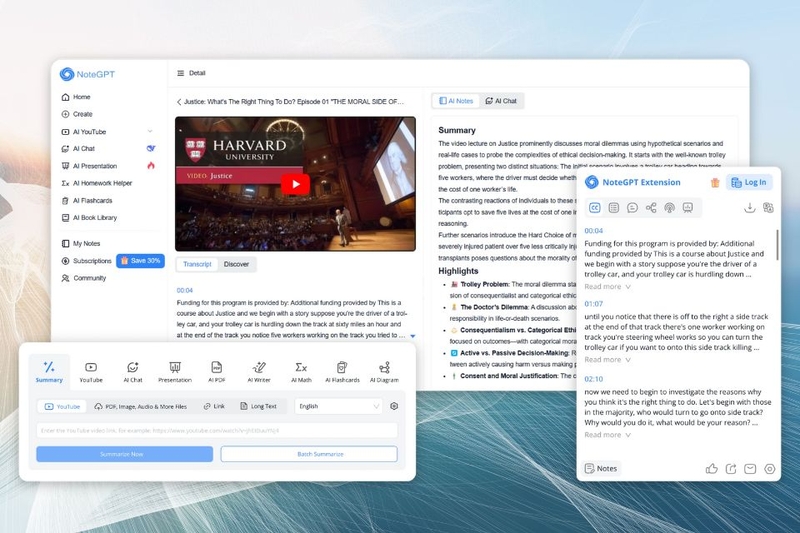Open the English language dropdown
This screenshot has height=533, width=800.
339,407
